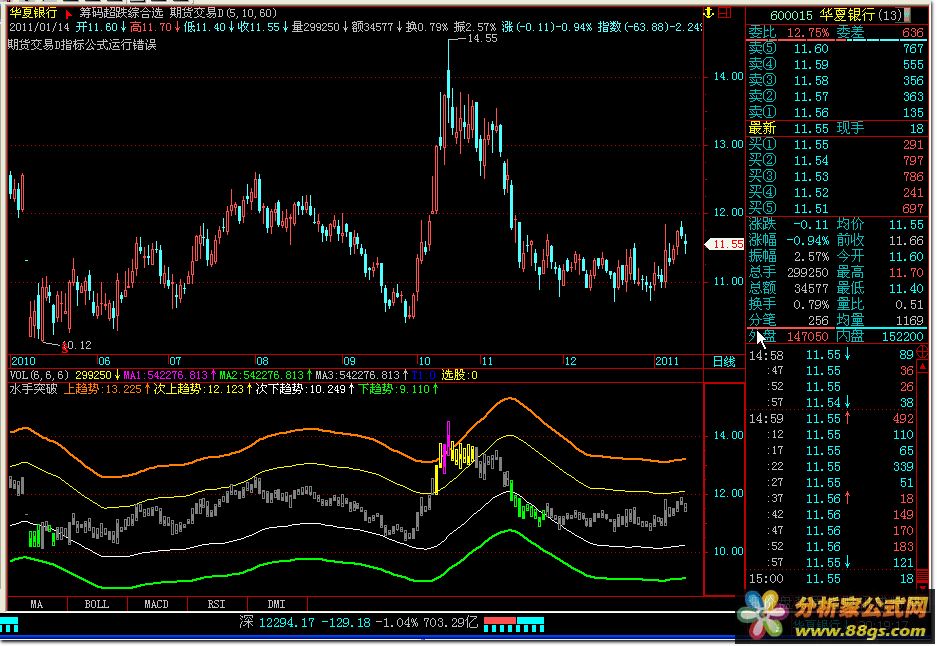The width and height of the screenshot is (937, 646).
Task: Click the 14:59 tick row with volume 492
Action: coord(831,419)
